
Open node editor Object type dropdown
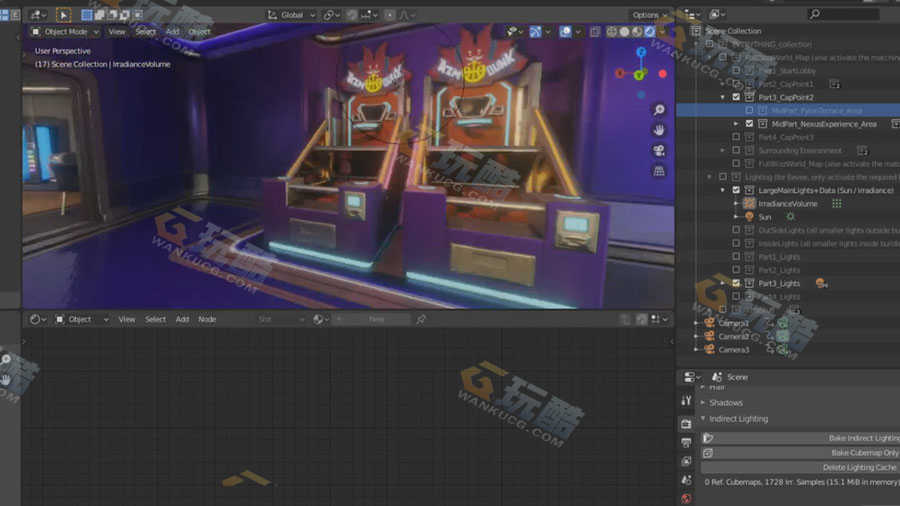click(x=82, y=319)
